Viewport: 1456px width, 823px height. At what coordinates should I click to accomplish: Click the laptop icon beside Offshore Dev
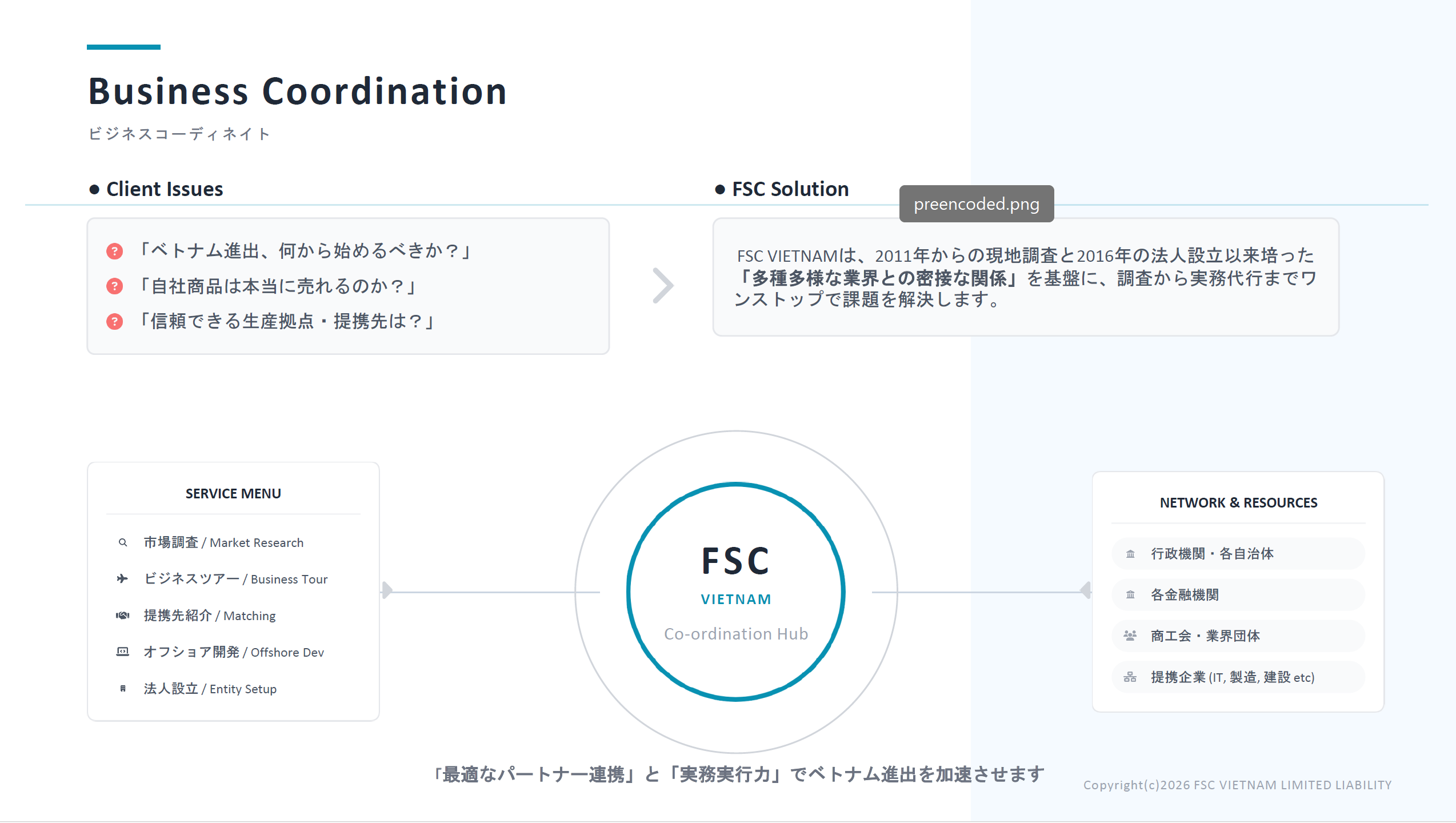click(x=122, y=652)
